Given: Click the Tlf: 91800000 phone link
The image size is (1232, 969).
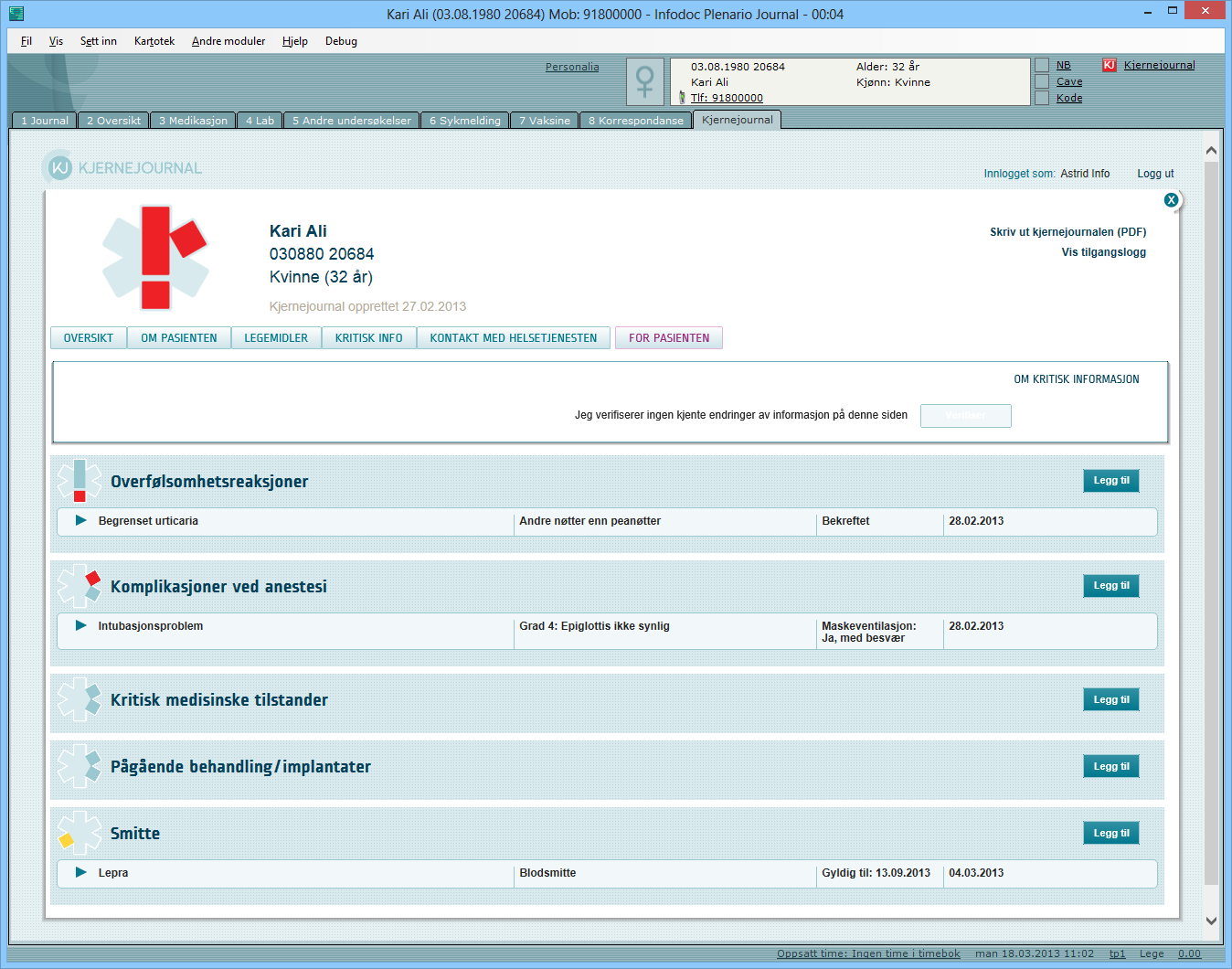Looking at the screenshot, I should pyautogui.click(x=727, y=98).
